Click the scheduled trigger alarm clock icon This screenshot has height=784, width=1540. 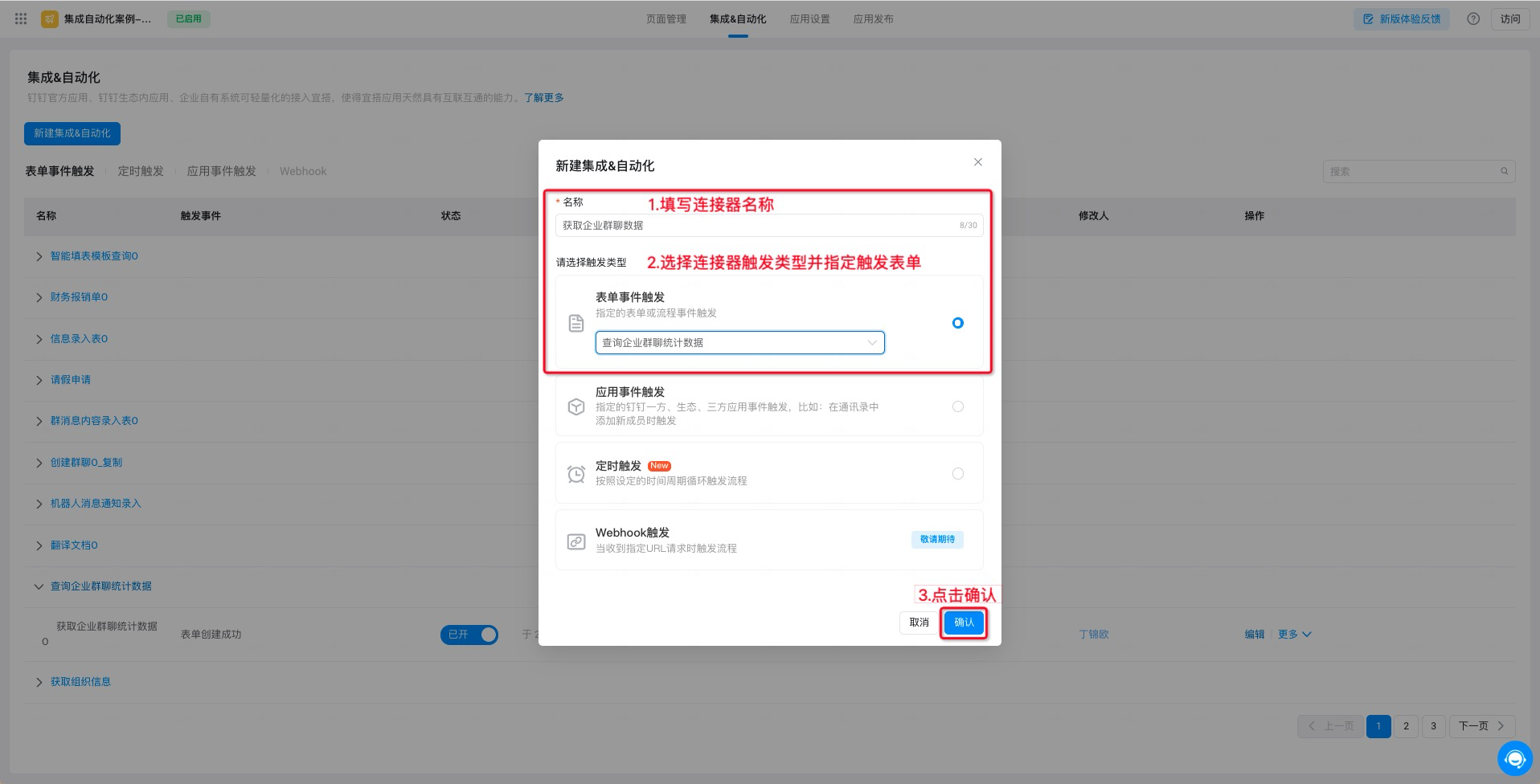[576, 474]
